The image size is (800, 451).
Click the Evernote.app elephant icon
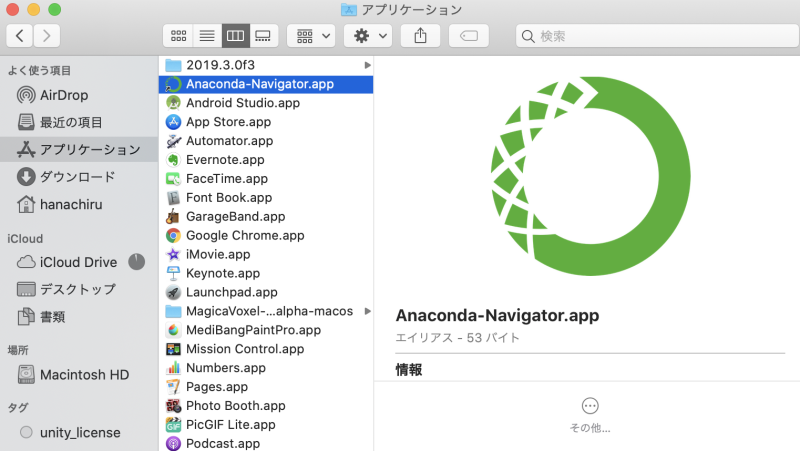tap(173, 160)
